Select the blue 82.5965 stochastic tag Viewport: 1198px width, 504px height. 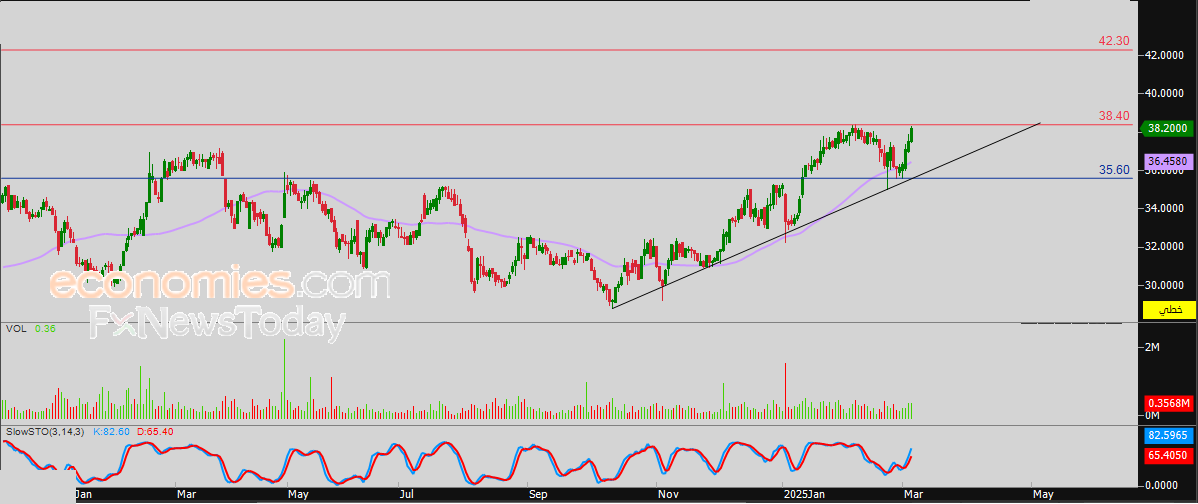[x=1170, y=438]
